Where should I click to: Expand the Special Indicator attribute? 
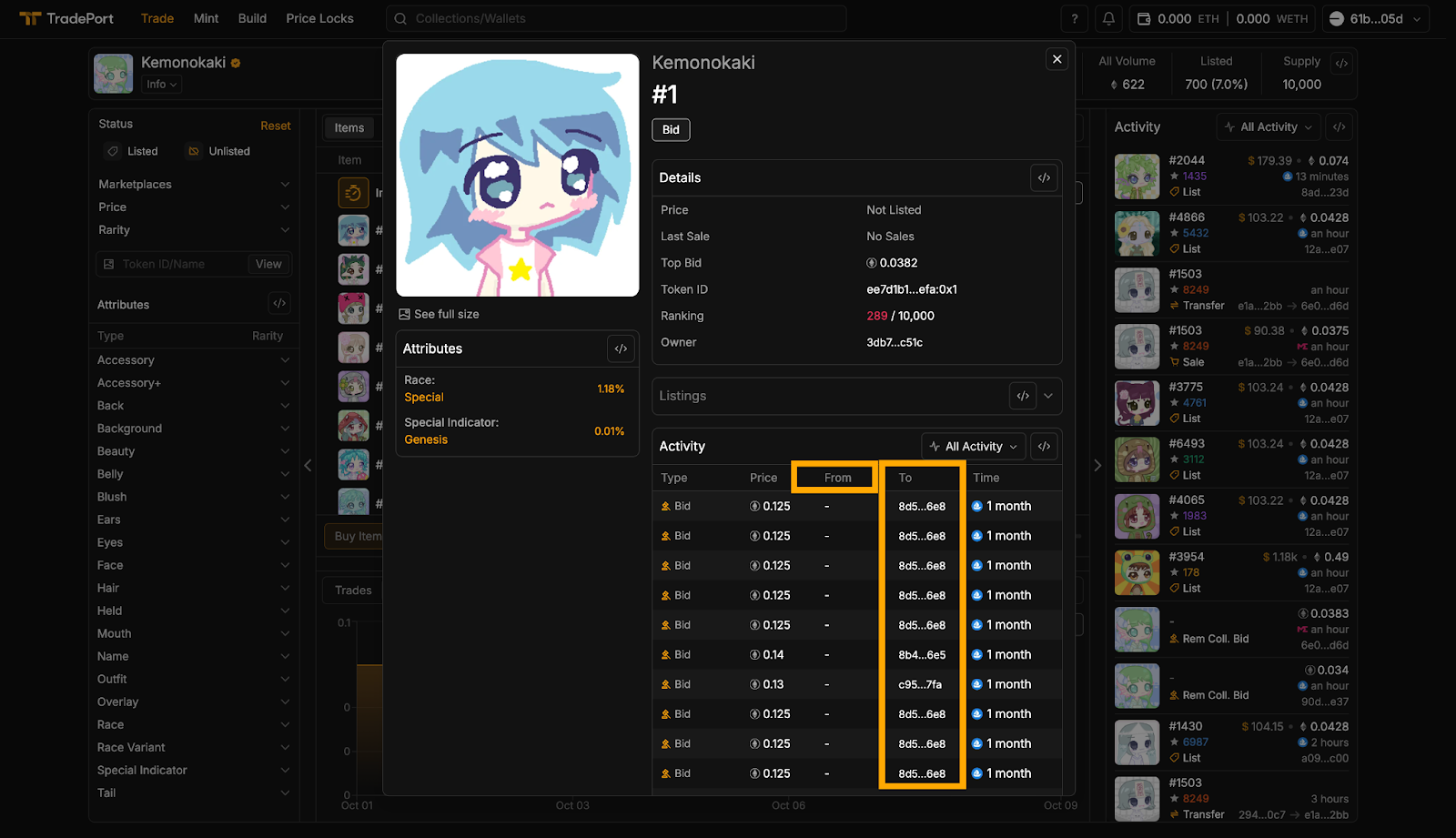point(194,770)
